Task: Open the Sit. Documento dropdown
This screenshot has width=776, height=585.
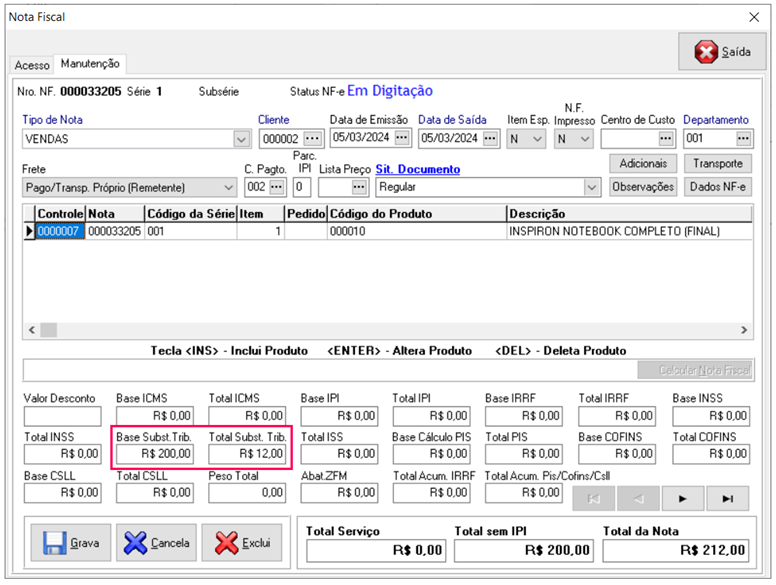Action: tap(591, 187)
